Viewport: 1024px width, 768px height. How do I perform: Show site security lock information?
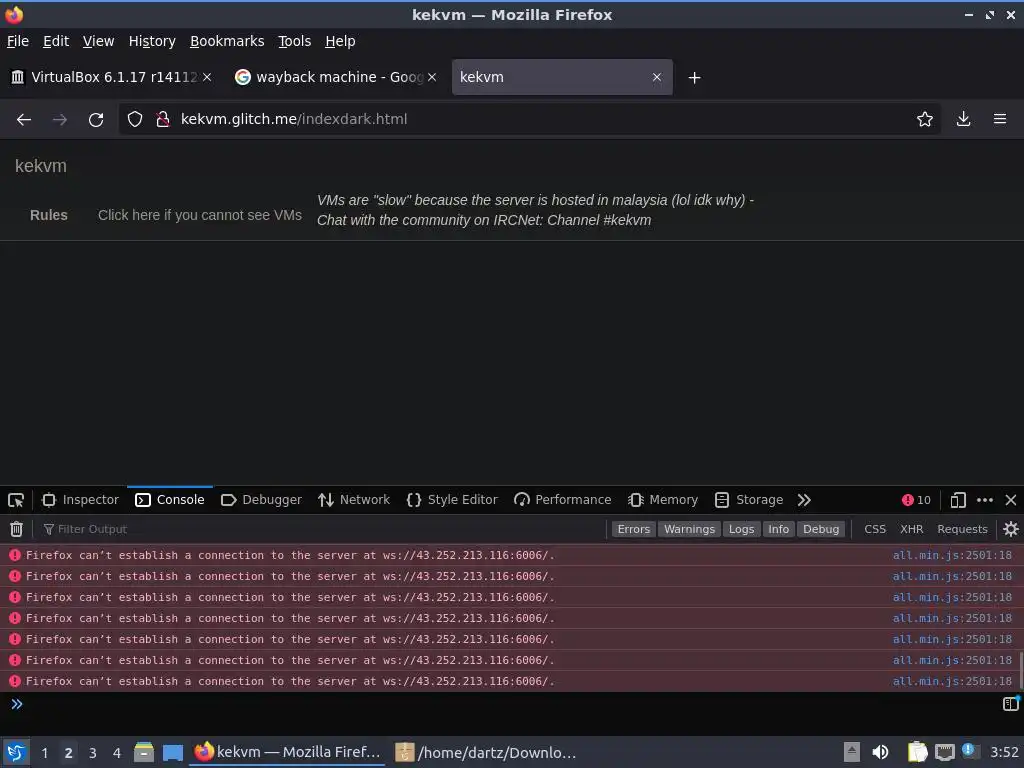163,119
